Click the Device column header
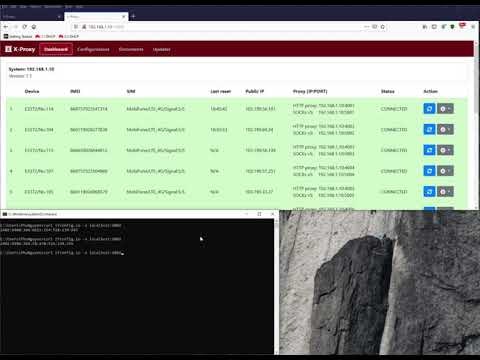This screenshot has height=360, width=480. click(32, 91)
